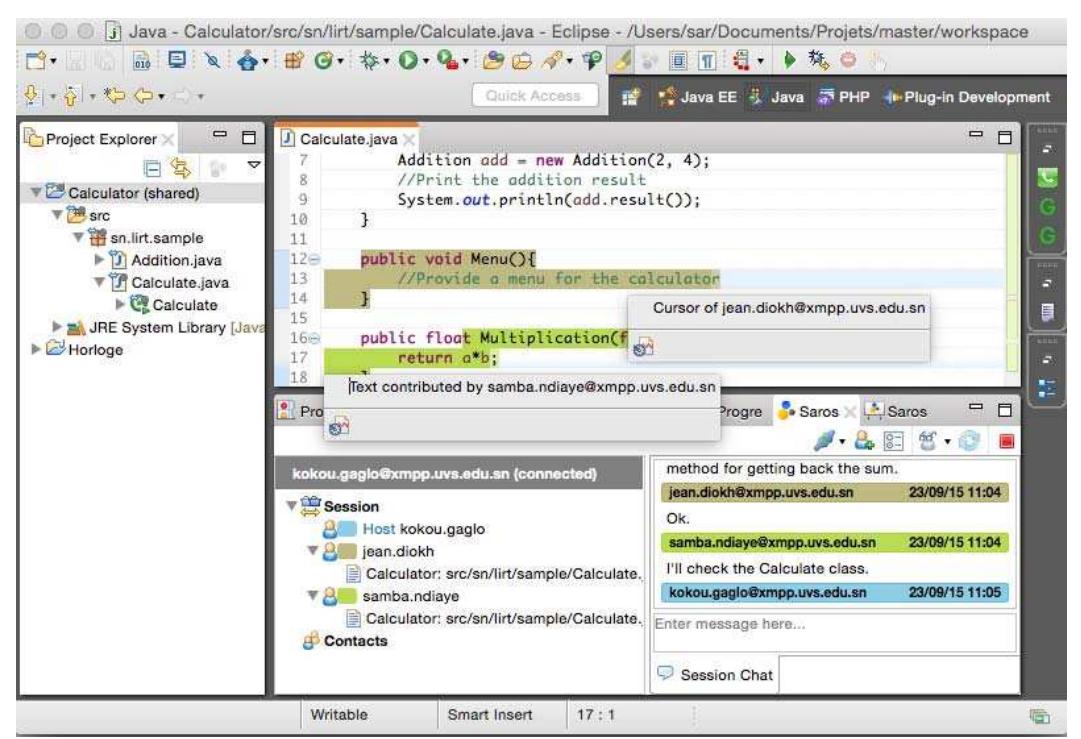
Task: Toggle Link with Editor in Project Explorer
Action: [181, 168]
